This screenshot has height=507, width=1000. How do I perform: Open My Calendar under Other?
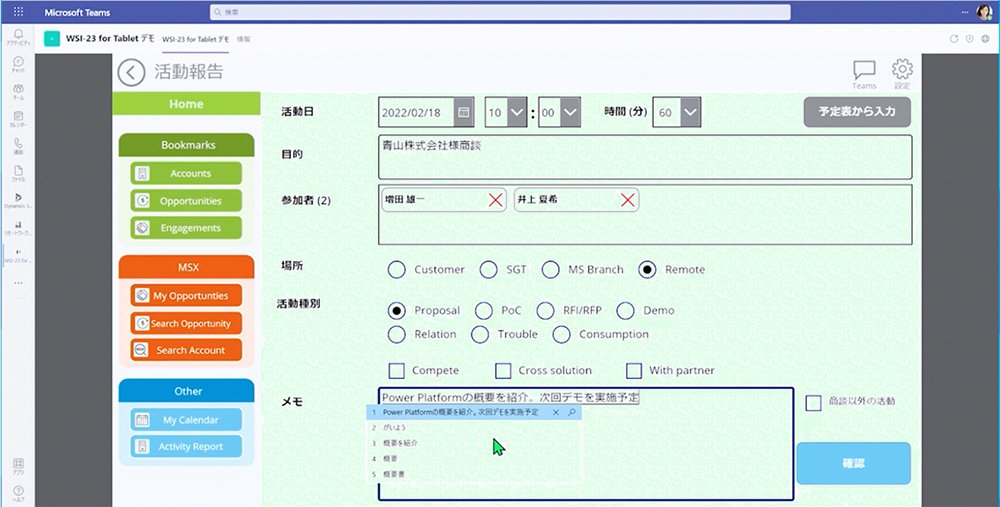[186, 420]
